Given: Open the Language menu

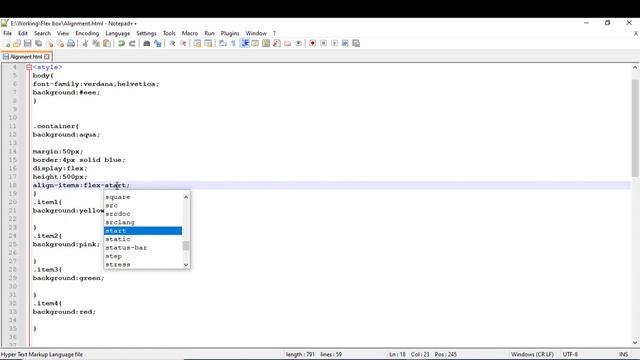Looking at the screenshot, I should point(118,33).
